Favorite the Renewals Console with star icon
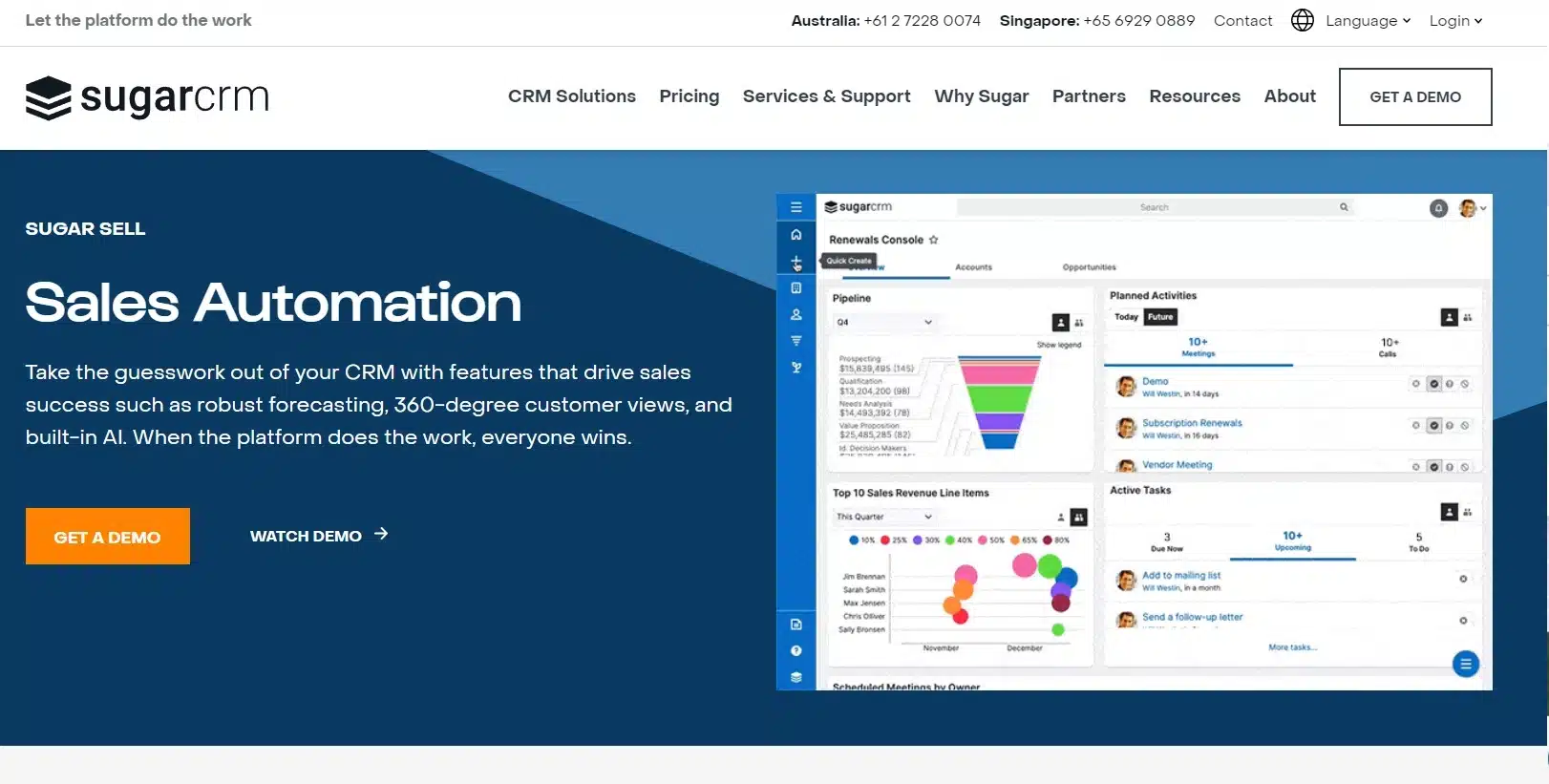This screenshot has height=784, width=1549. pyautogui.click(x=934, y=240)
